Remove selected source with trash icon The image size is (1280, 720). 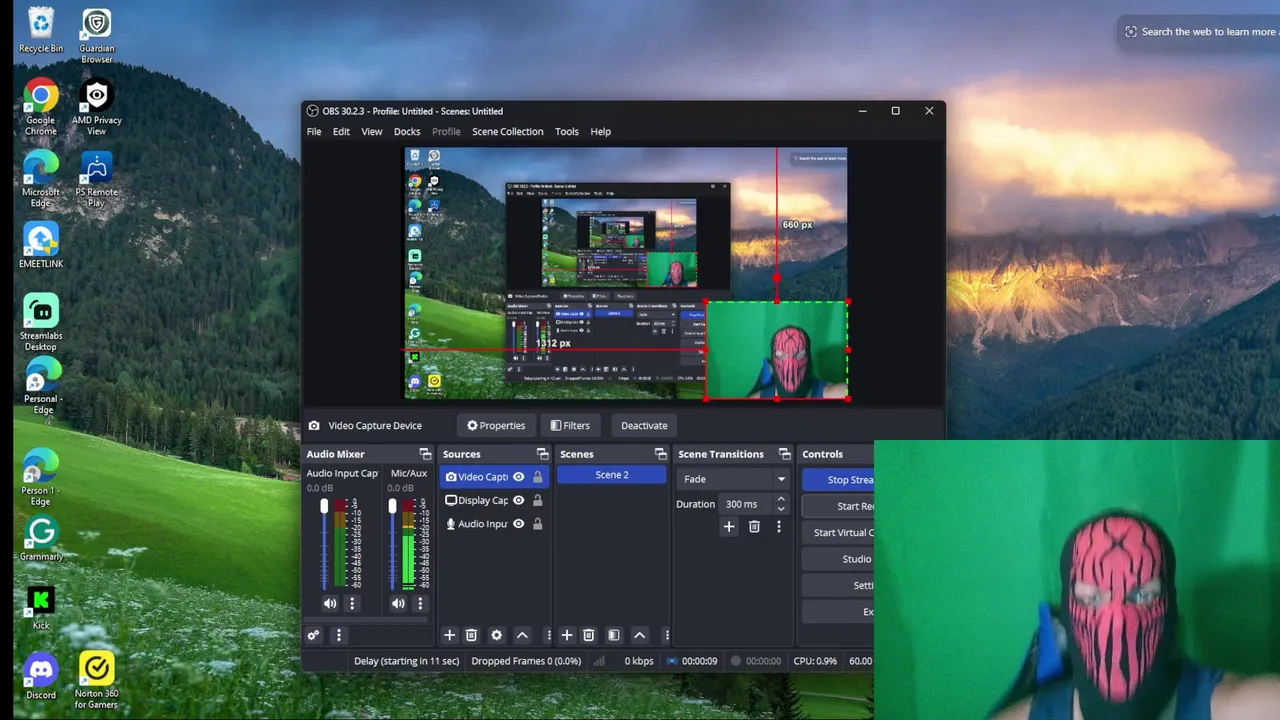coord(471,635)
